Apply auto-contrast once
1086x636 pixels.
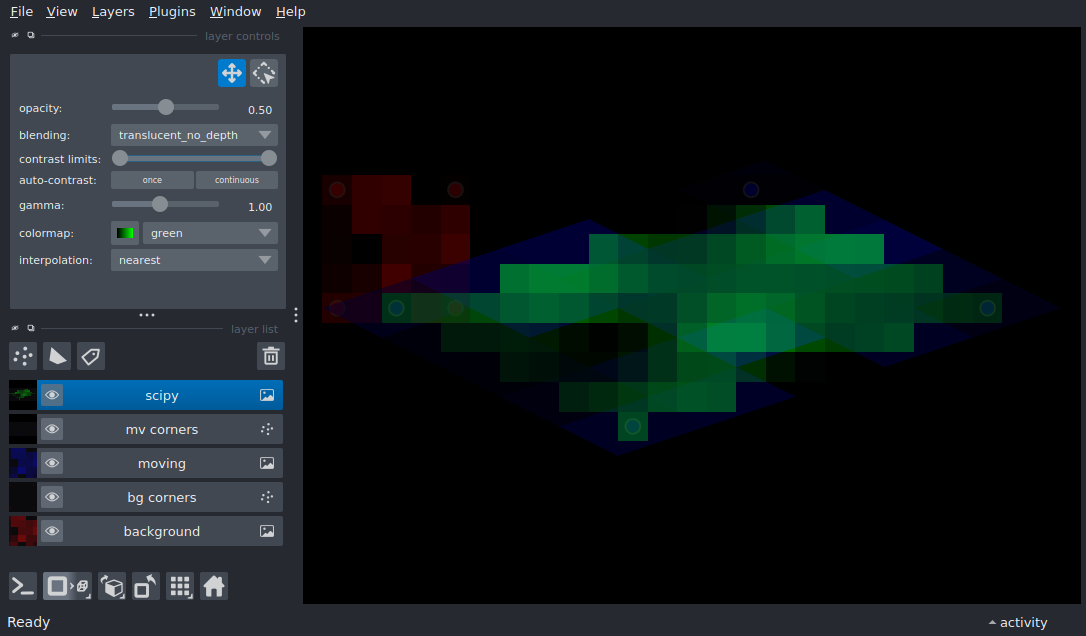tap(152, 179)
